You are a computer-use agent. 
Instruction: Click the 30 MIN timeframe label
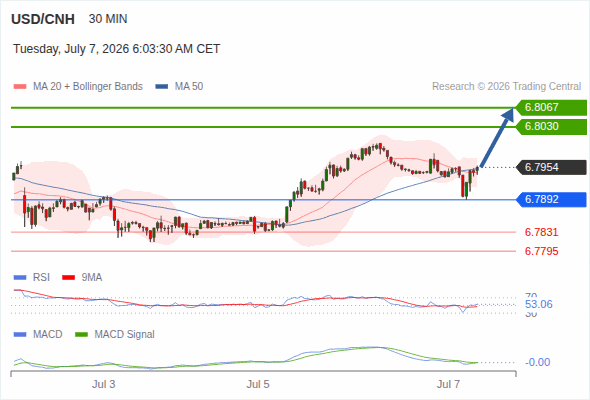(x=108, y=19)
